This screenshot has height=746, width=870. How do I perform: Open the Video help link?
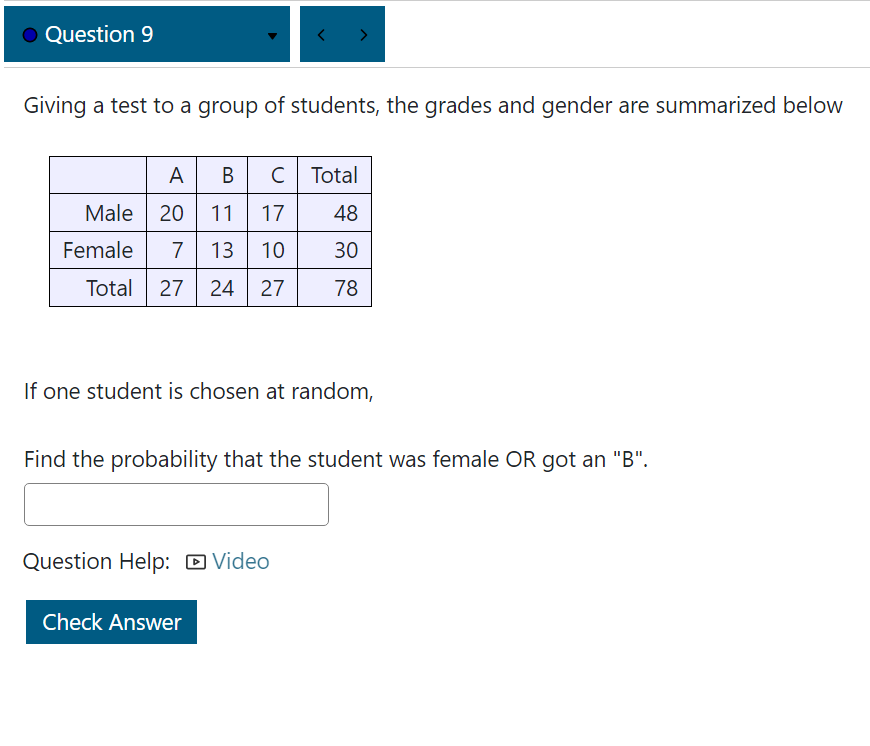(x=241, y=561)
